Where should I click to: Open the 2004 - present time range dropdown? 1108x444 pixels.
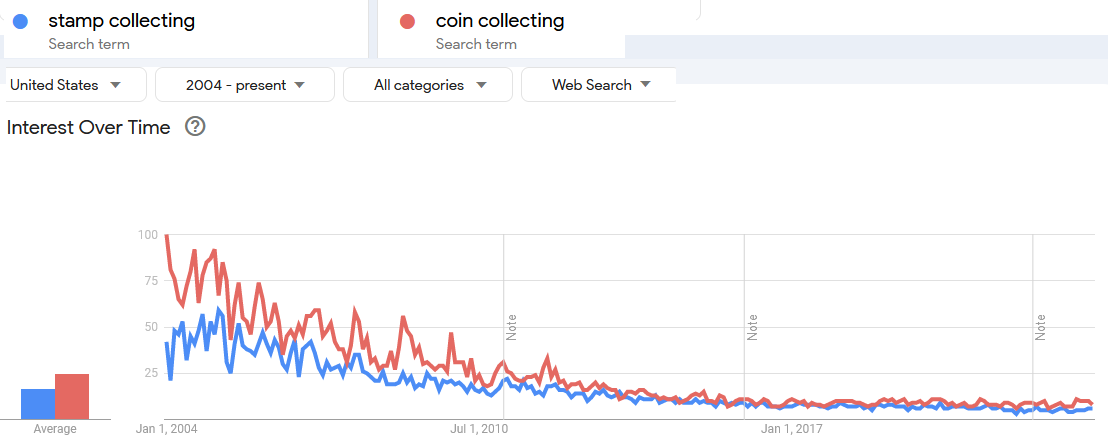point(244,85)
